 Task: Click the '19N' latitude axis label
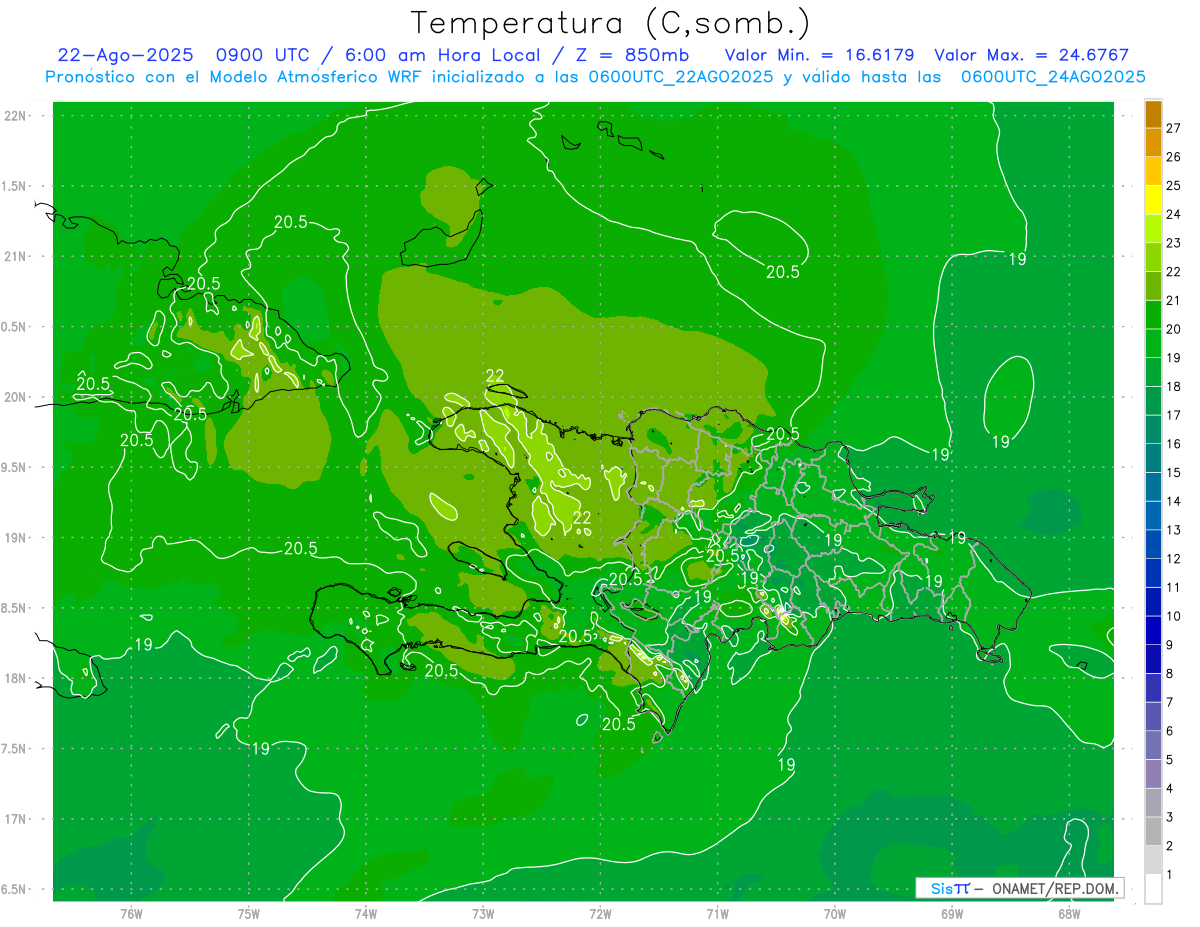(16, 538)
